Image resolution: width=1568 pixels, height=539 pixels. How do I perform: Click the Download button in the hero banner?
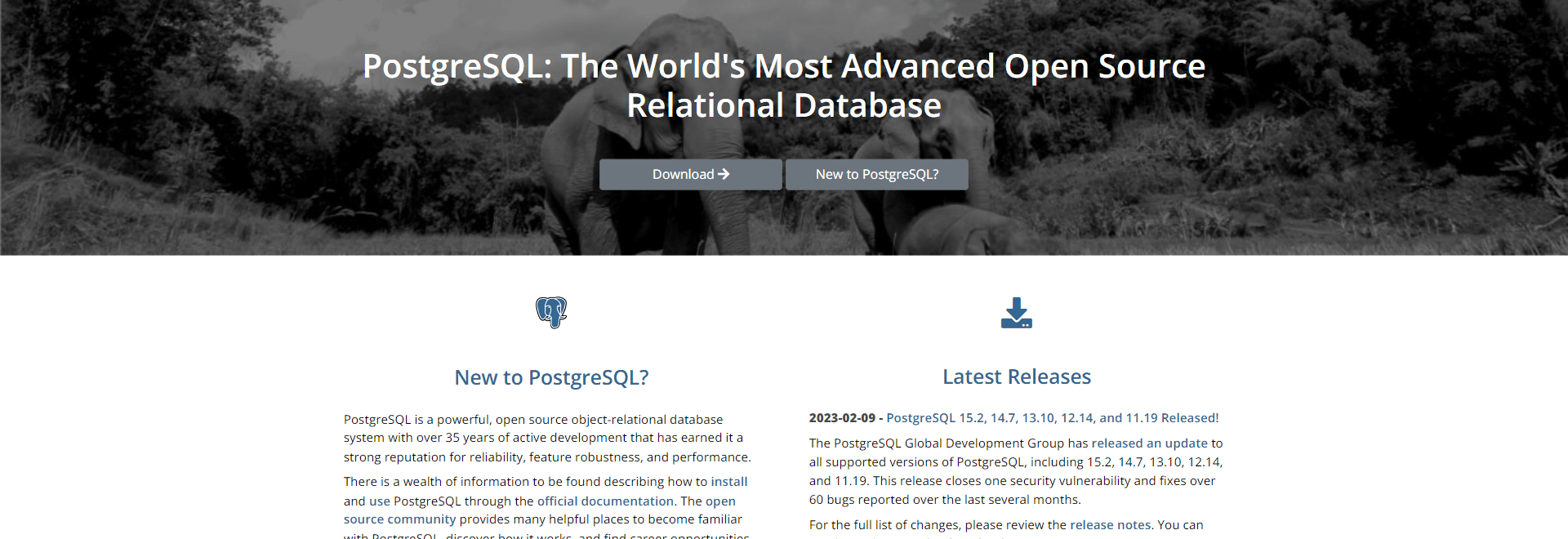coord(691,175)
